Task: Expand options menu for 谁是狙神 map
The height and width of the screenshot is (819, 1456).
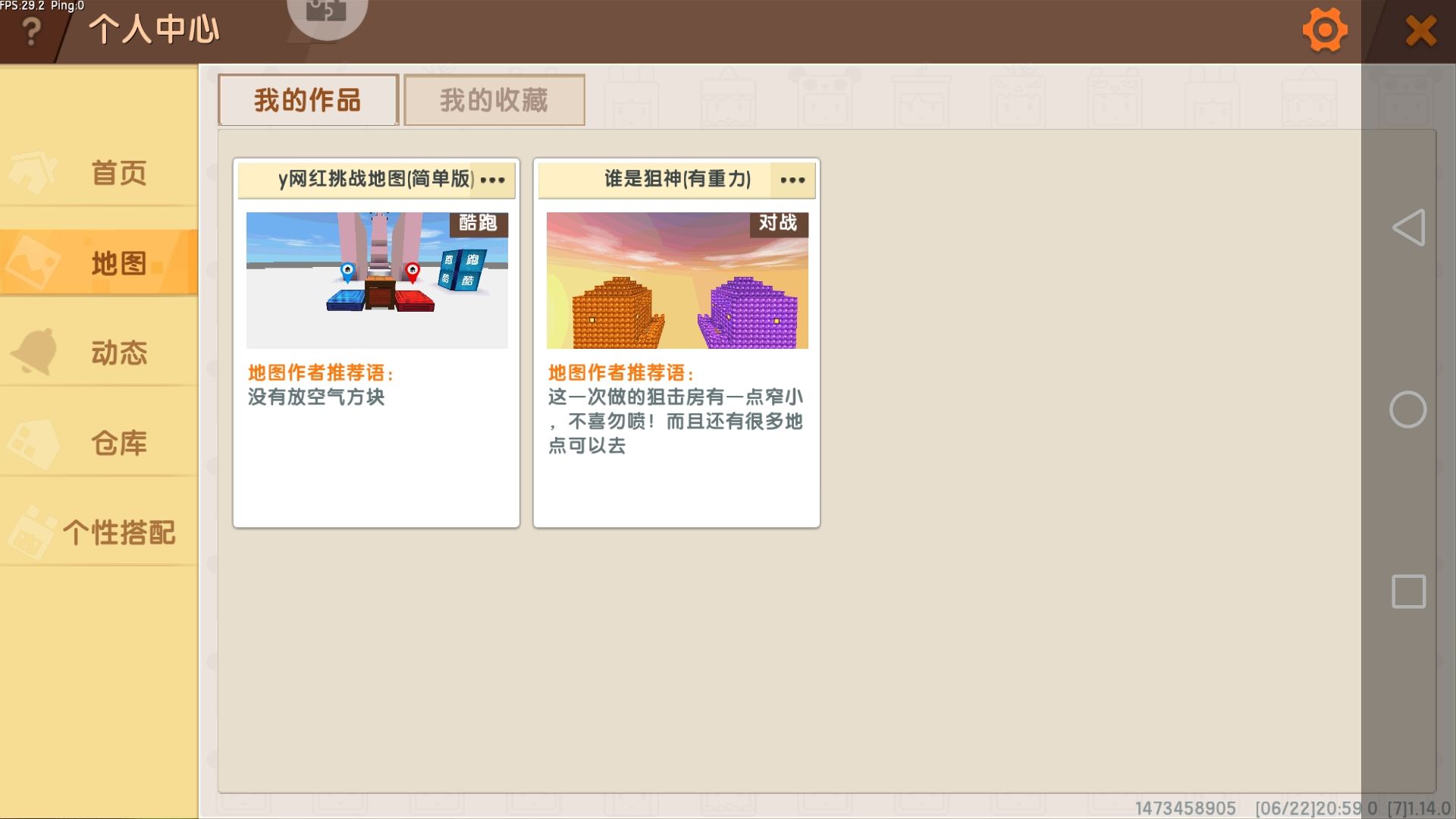Action: (x=792, y=180)
